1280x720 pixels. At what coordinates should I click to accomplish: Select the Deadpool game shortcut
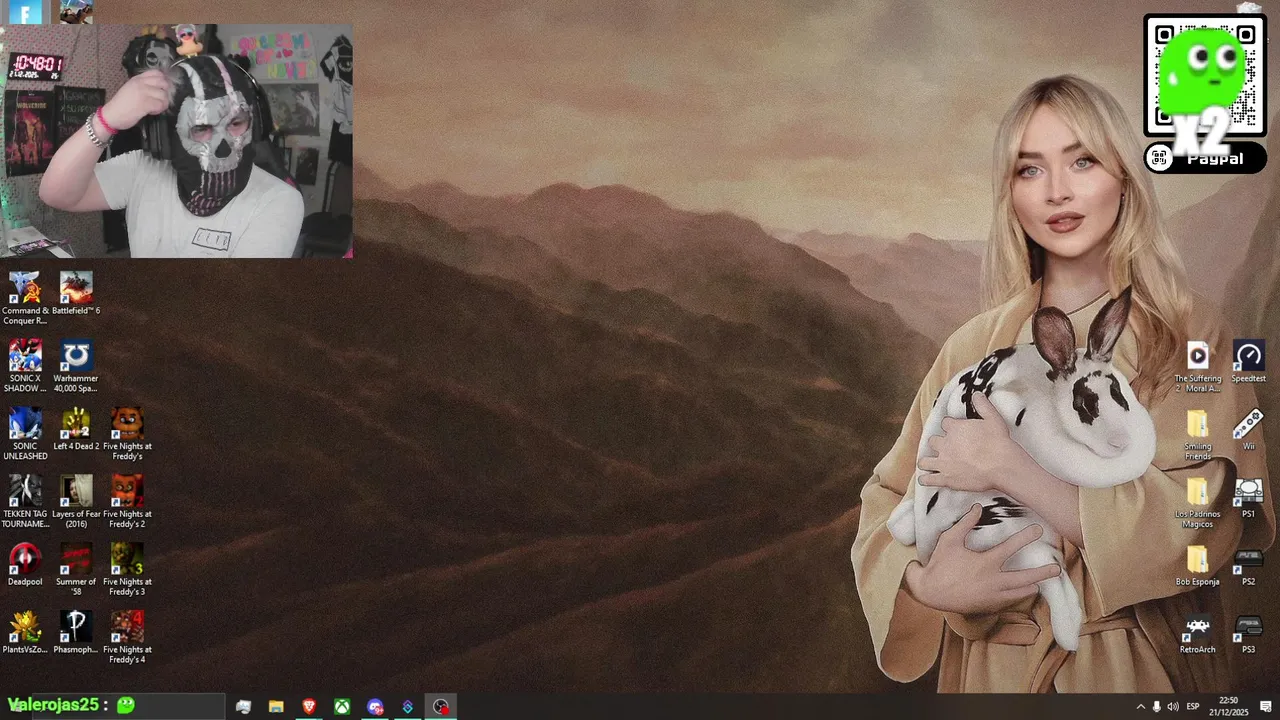25,565
